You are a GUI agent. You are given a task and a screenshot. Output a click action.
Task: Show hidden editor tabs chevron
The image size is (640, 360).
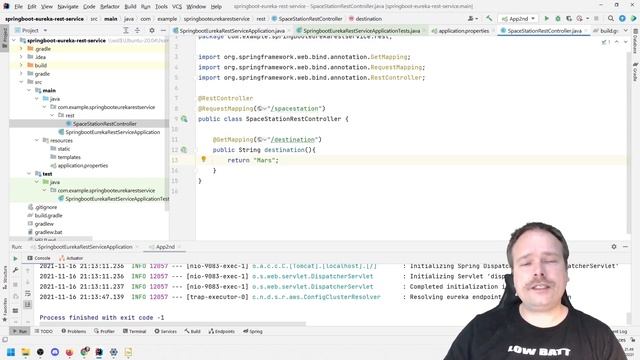point(626,31)
